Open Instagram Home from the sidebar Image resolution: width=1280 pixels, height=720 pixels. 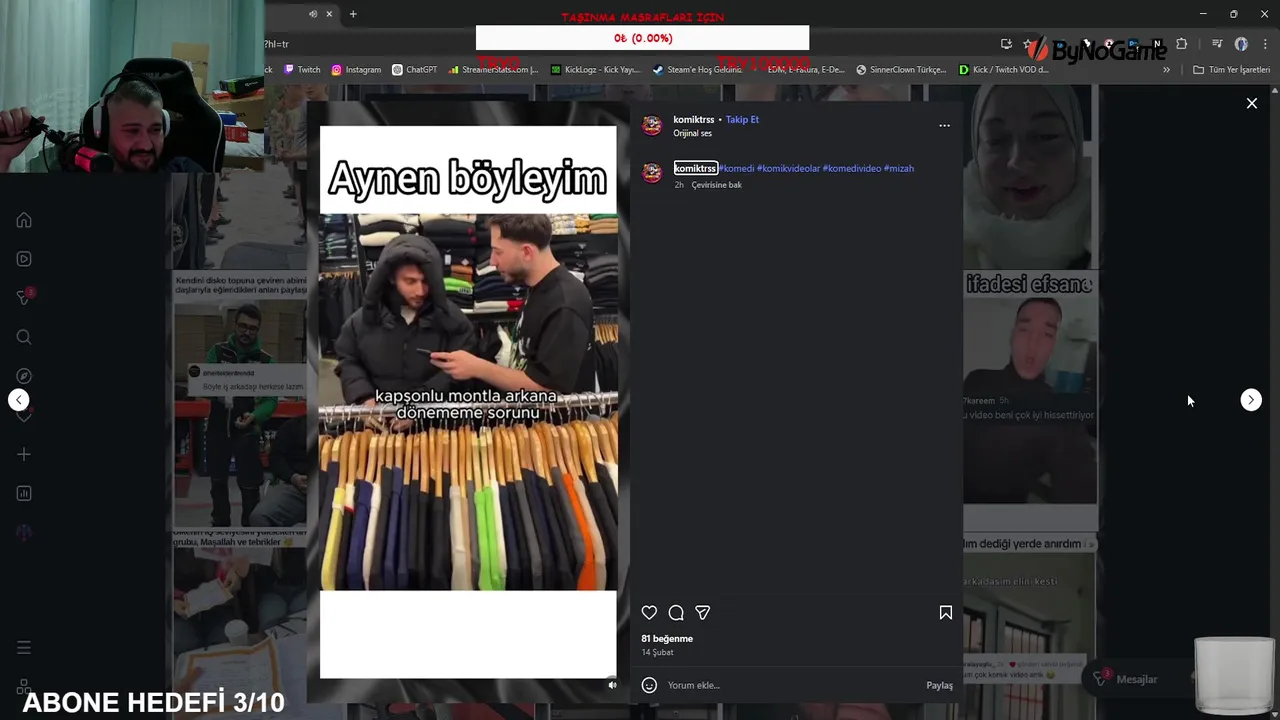click(x=24, y=220)
